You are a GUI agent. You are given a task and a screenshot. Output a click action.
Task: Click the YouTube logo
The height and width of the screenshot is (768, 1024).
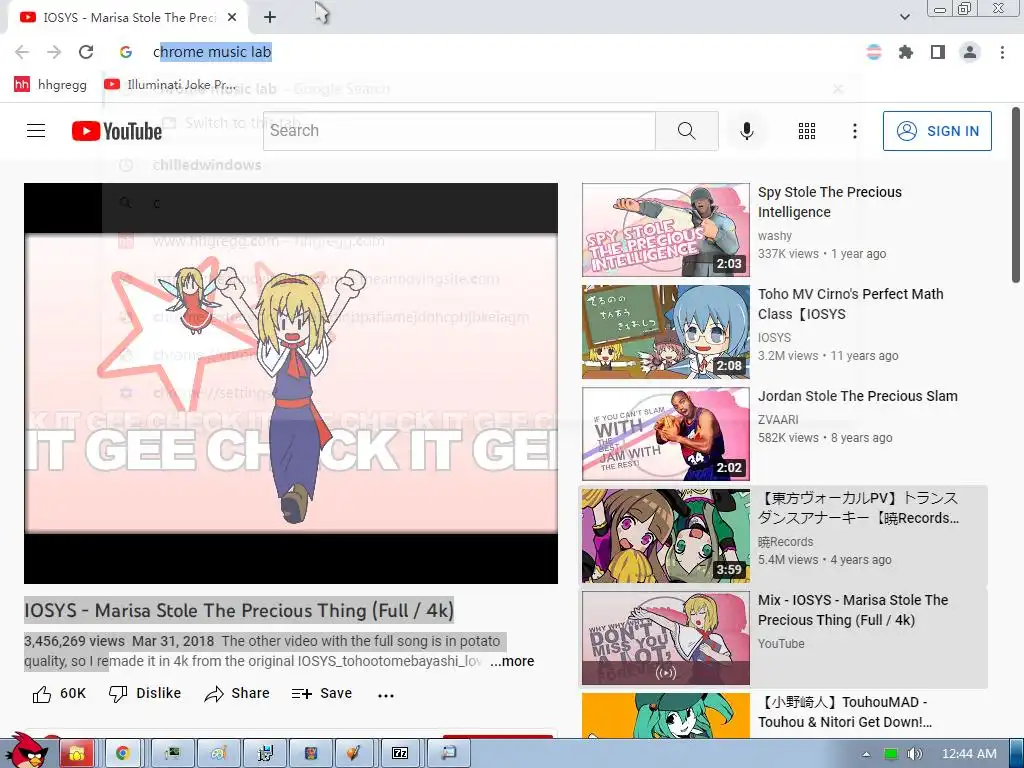117,131
